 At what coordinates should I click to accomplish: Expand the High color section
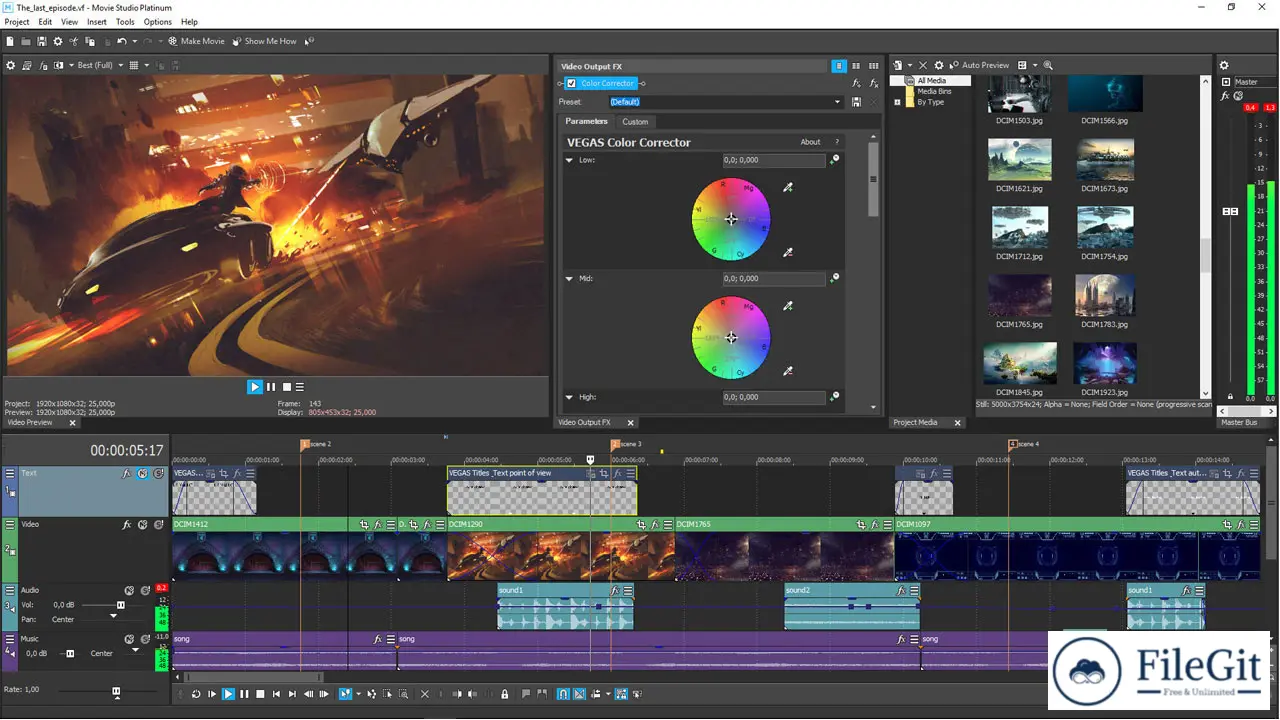[570, 397]
